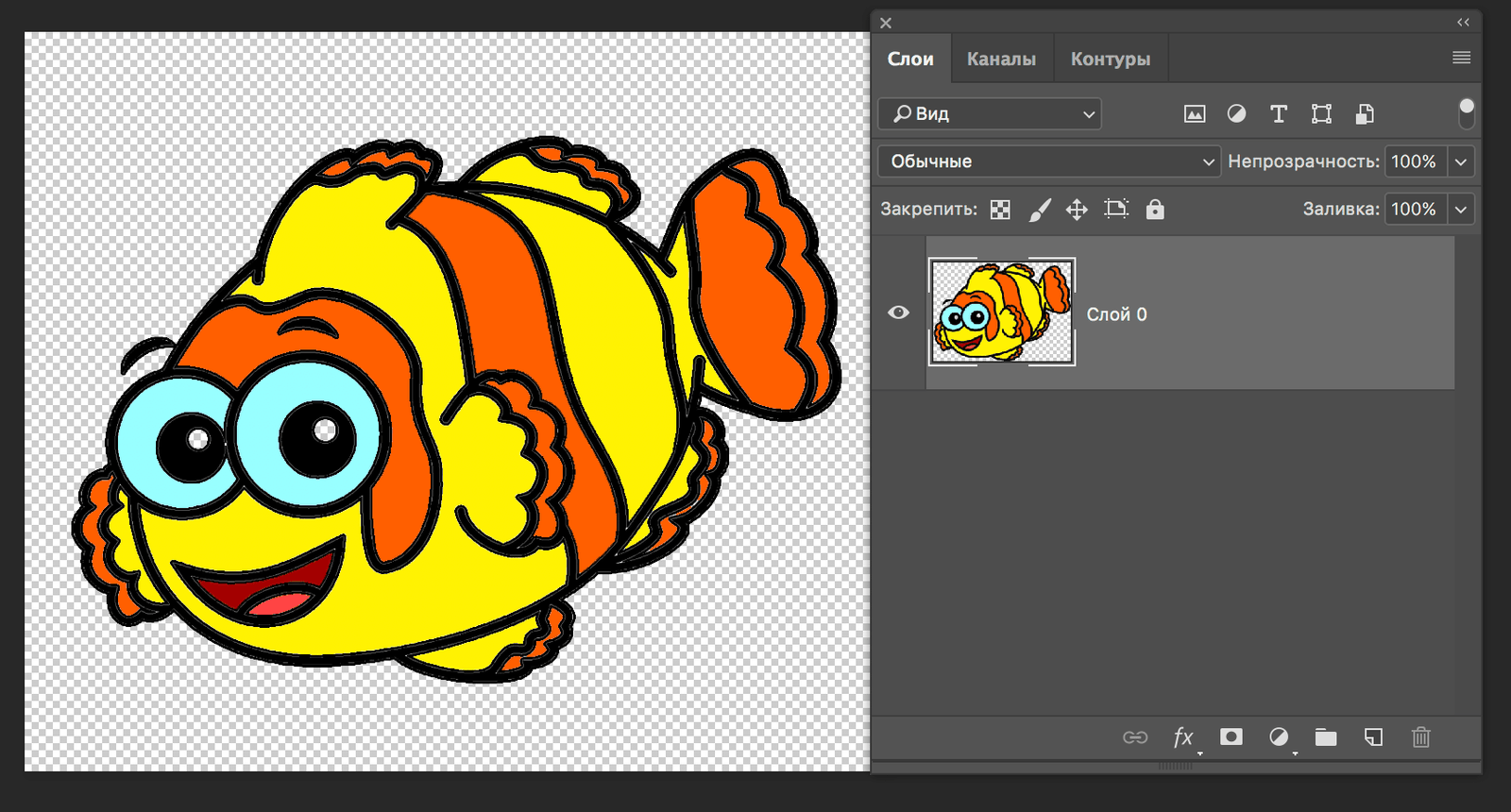
Task: Filter layers by type (T) icon
Action: pyautogui.click(x=1279, y=114)
